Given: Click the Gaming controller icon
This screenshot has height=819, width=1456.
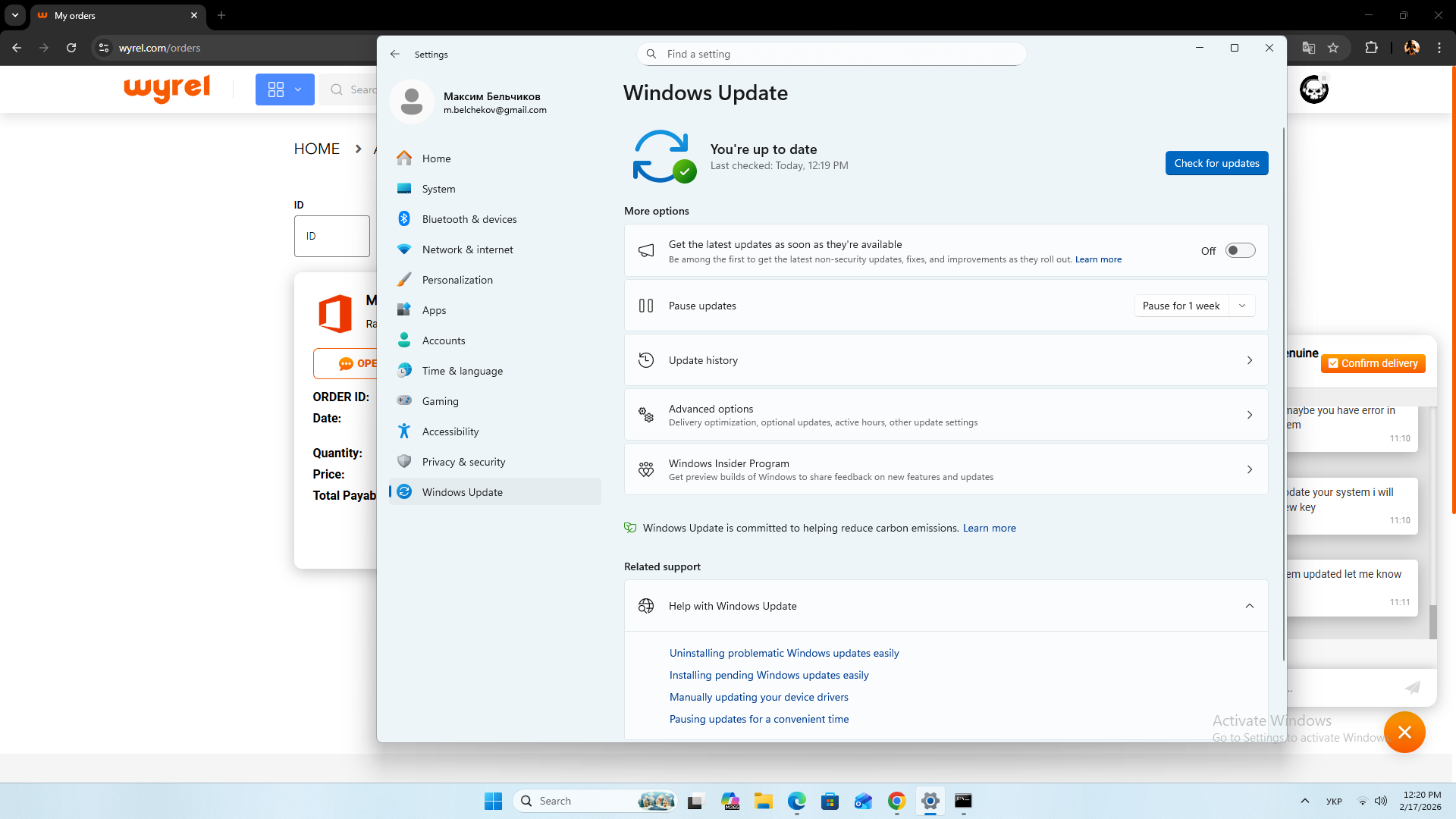Looking at the screenshot, I should point(404,401).
